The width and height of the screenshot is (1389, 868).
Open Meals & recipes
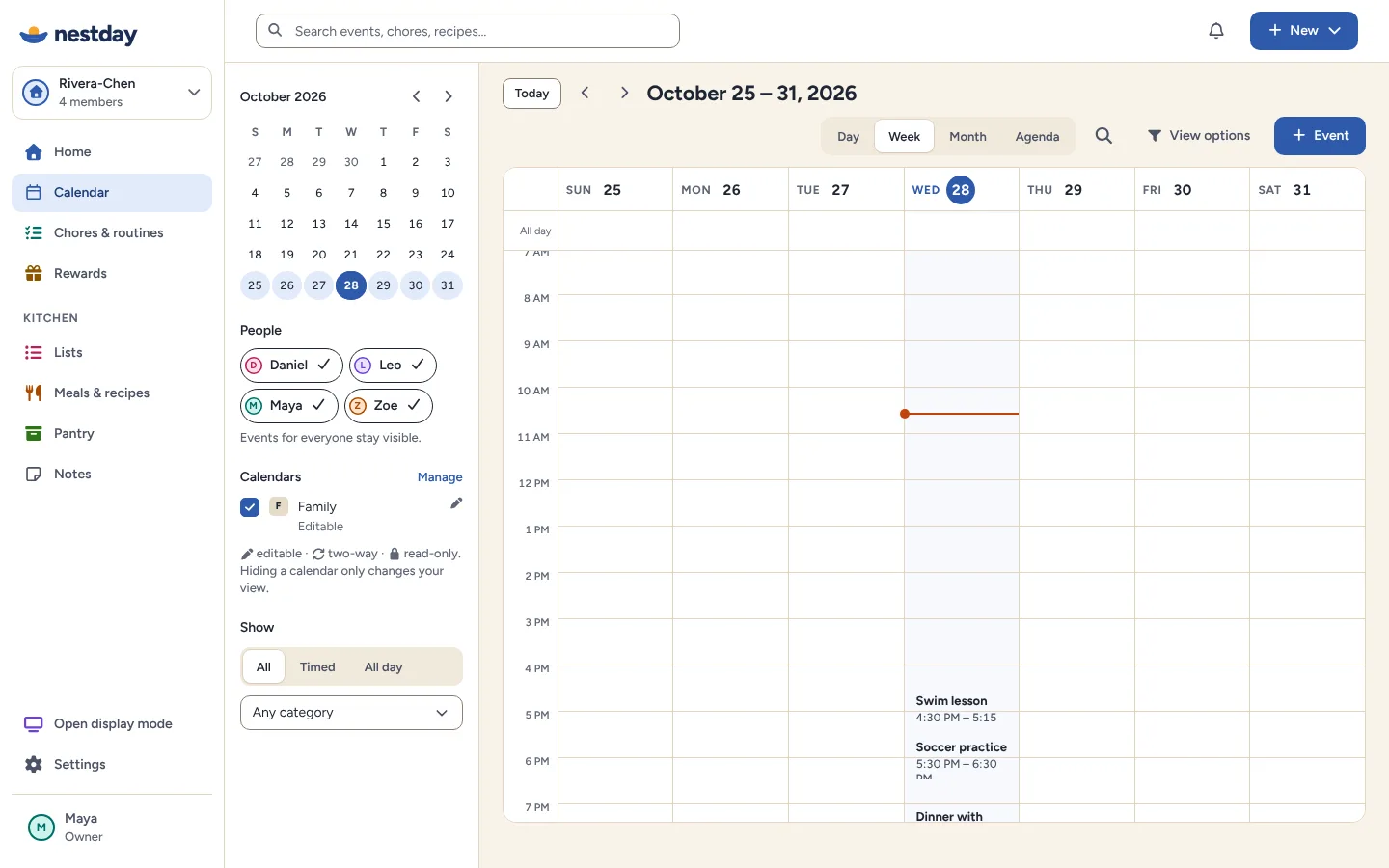pyautogui.click(x=112, y=393)
